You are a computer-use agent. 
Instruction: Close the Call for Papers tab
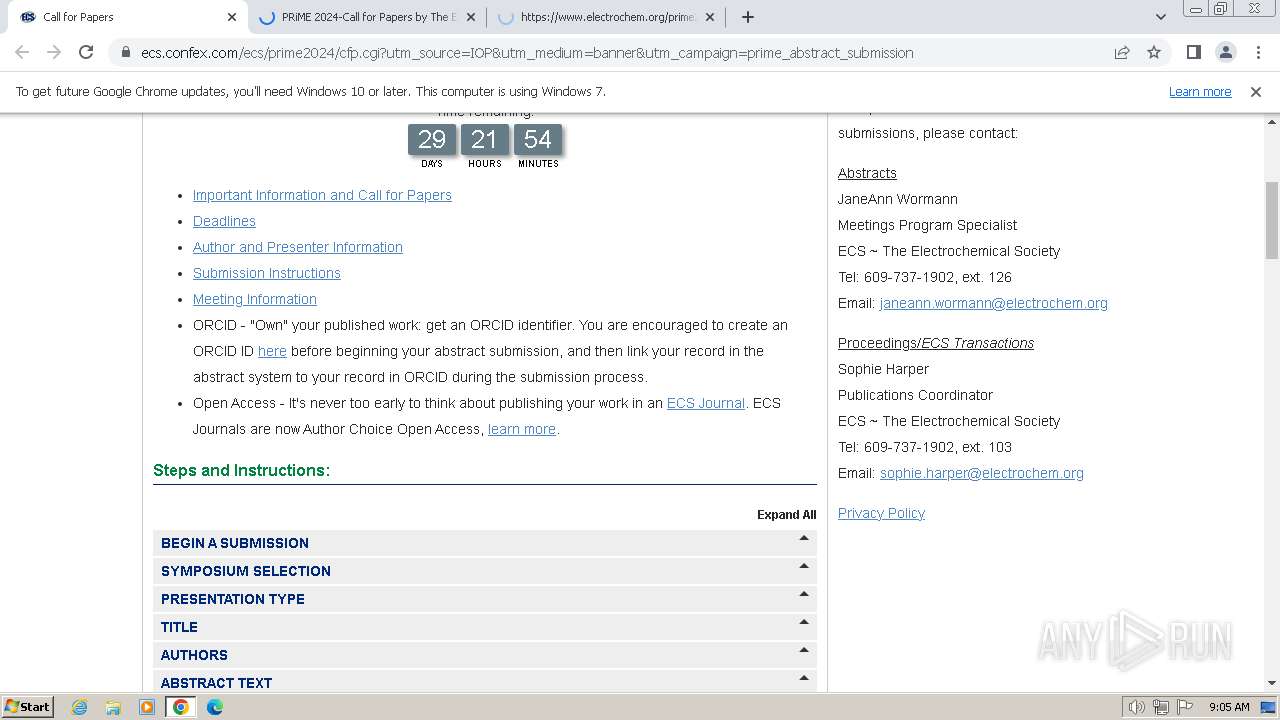[x=232, y=17]
